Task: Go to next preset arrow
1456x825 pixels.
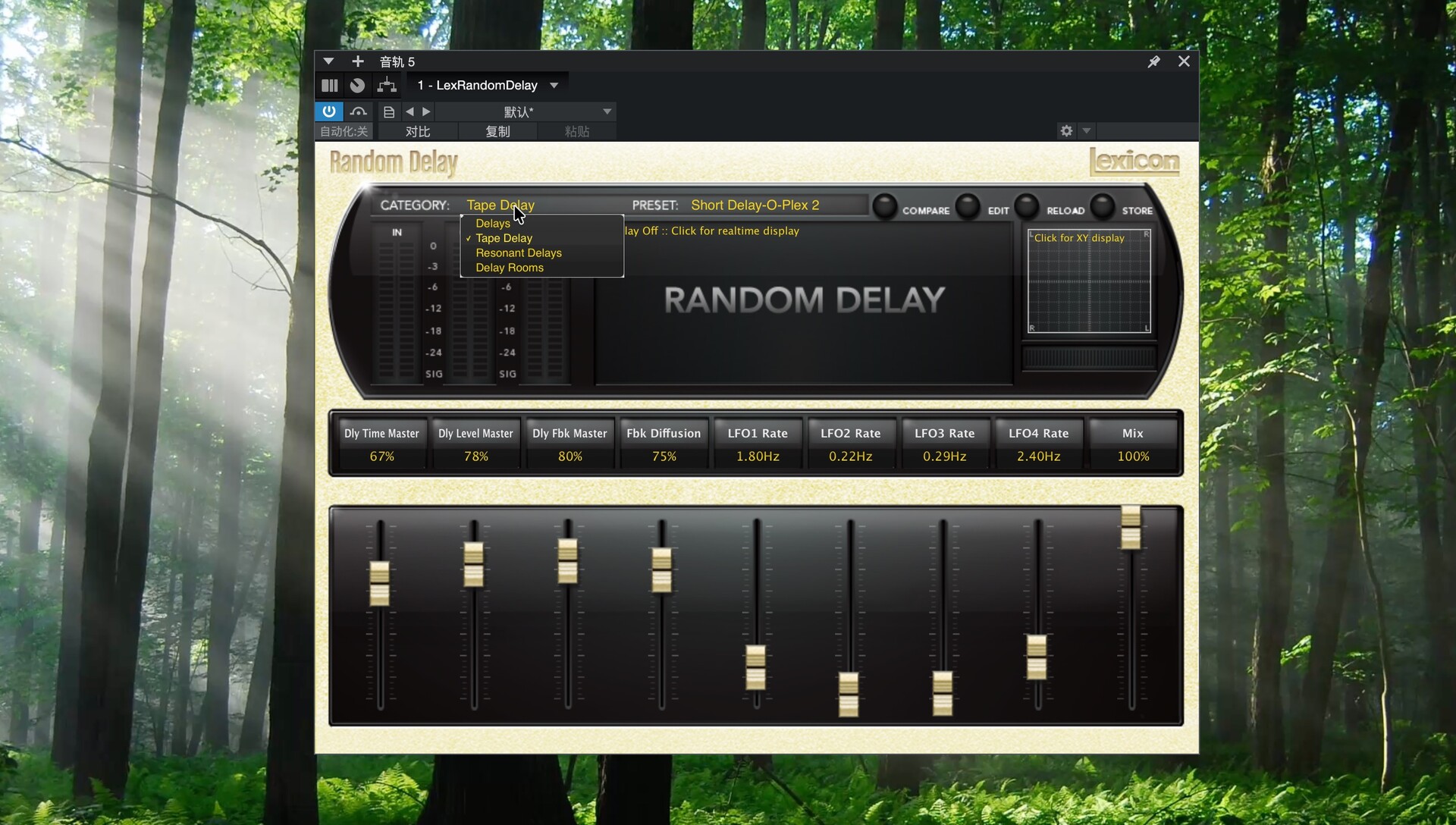Action: pos(426,111)
